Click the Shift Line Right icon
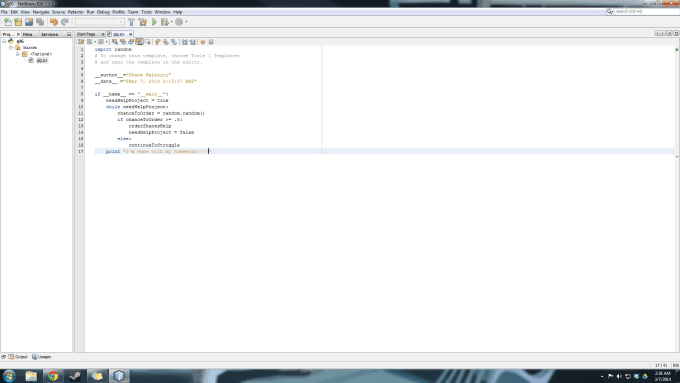The width and height of the screenshot is (680, 383). coord(193,42)
